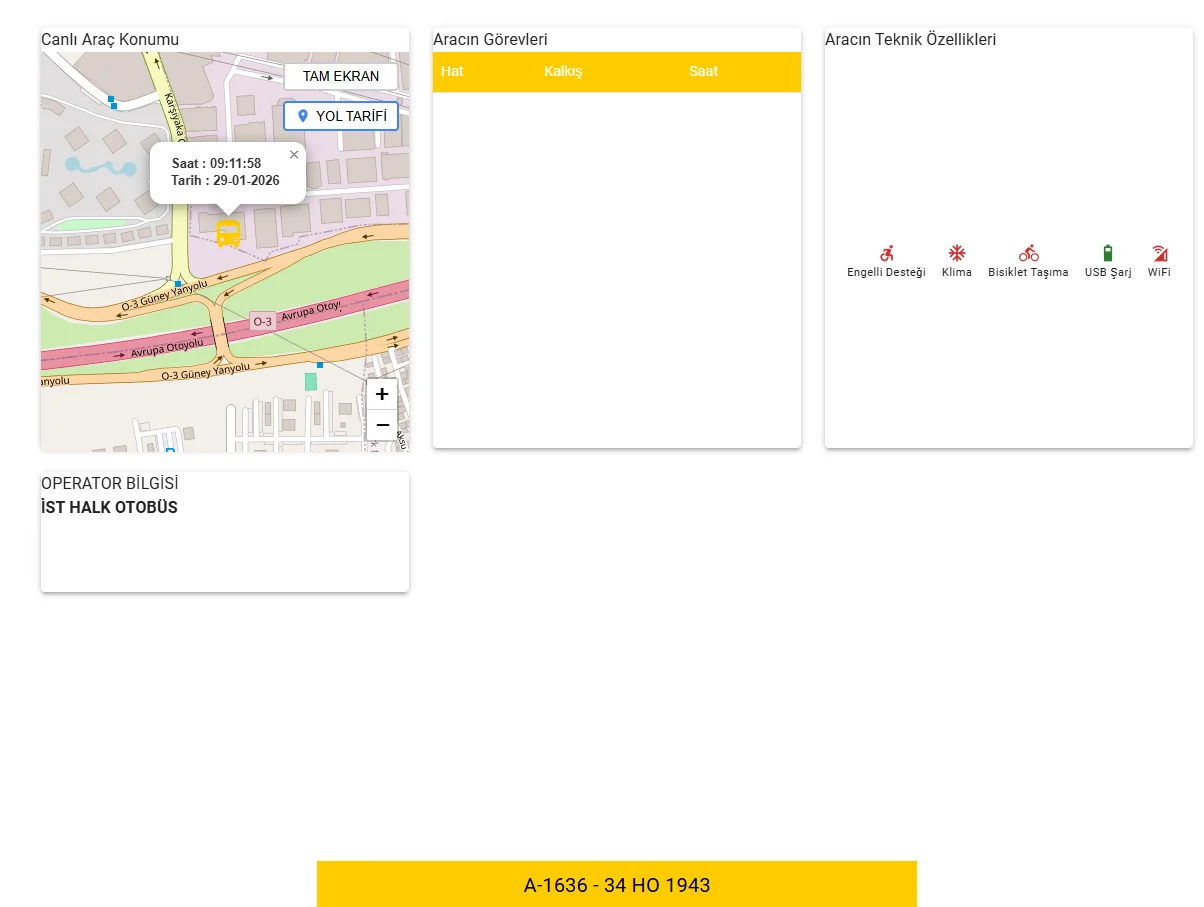This screenshot has height=907, width=1204.
Task: Click the WiFi signal icon
Action: 1159,254
